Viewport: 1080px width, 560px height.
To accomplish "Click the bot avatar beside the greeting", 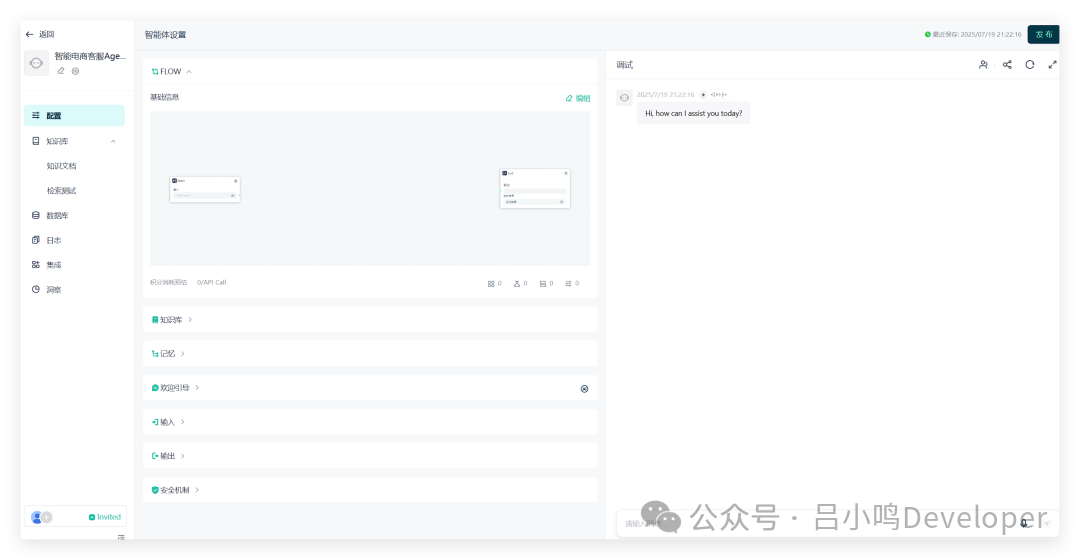I will tap(624, 98).
